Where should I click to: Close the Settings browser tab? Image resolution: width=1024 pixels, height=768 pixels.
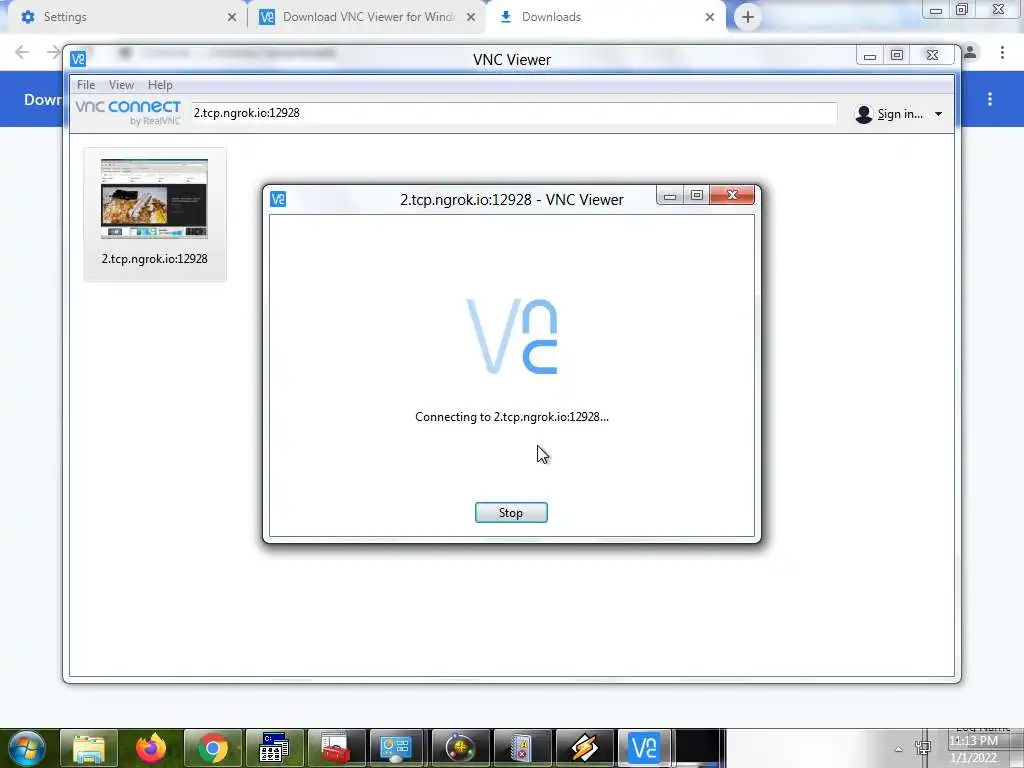232,17
